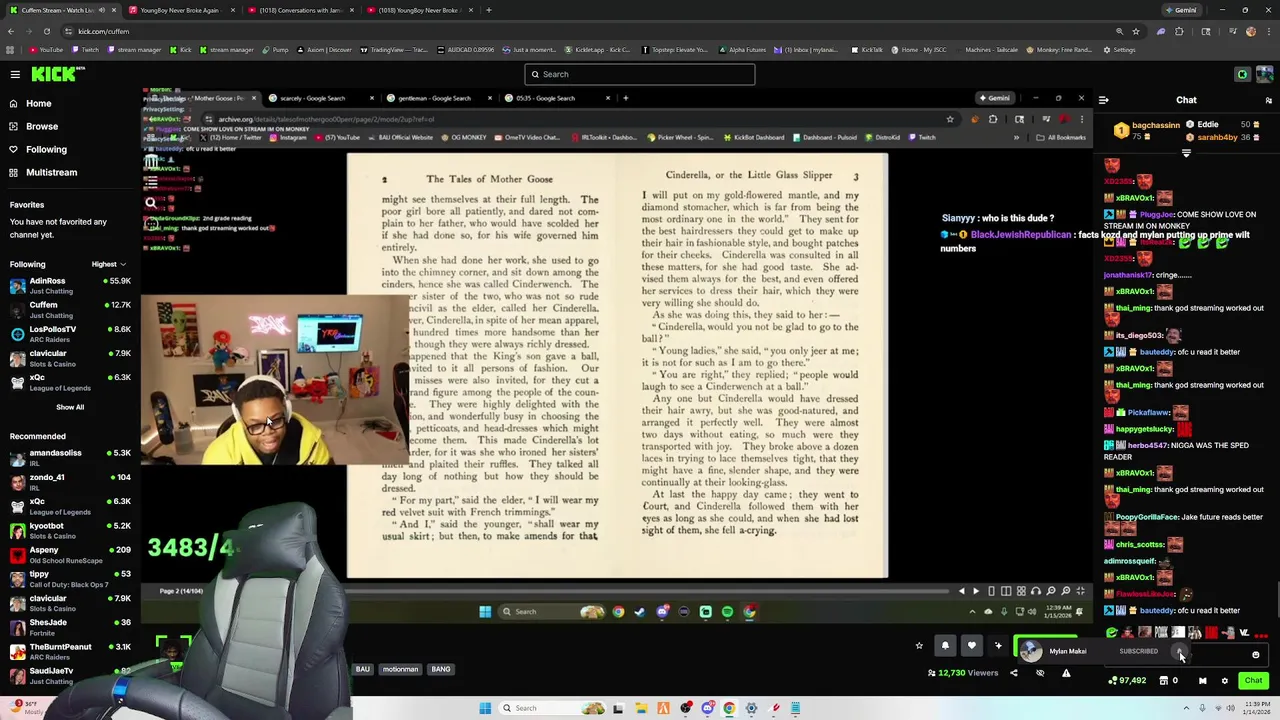Show hidden system tray icons chevron
This screenshot has width=1280, height=720.
tap(1188, 708)
